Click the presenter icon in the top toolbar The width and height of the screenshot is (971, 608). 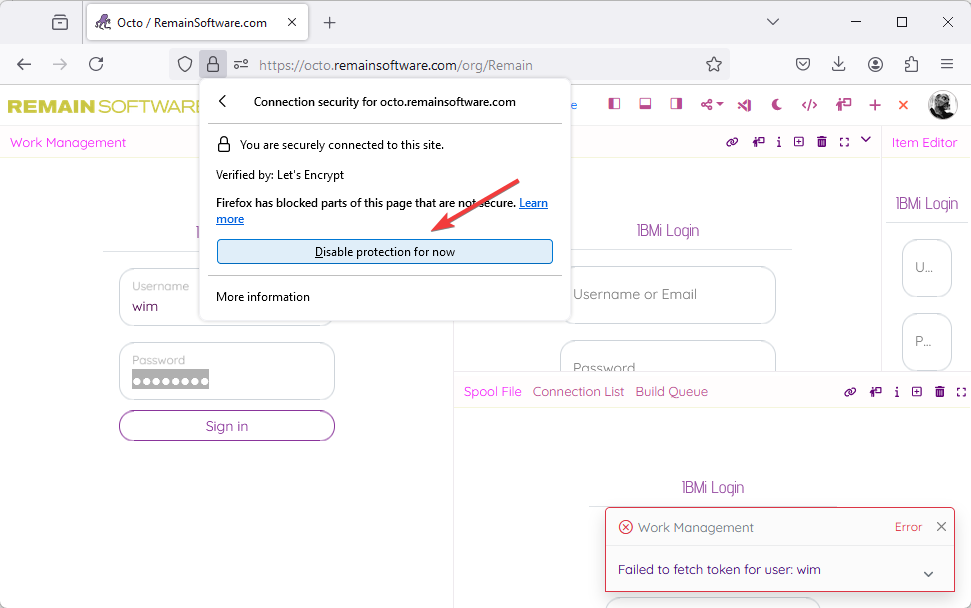click(843, 105)
